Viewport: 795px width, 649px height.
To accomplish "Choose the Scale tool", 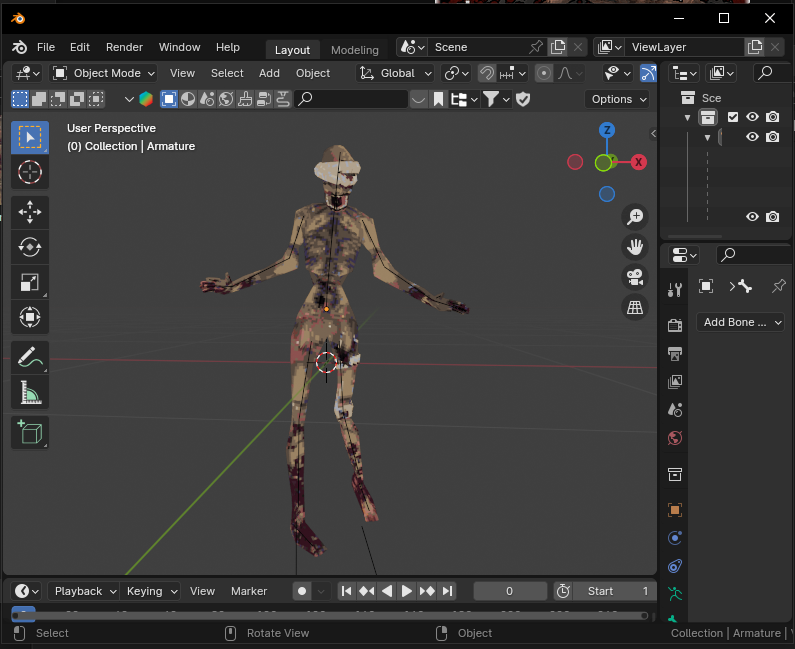I will pos(30,283).
